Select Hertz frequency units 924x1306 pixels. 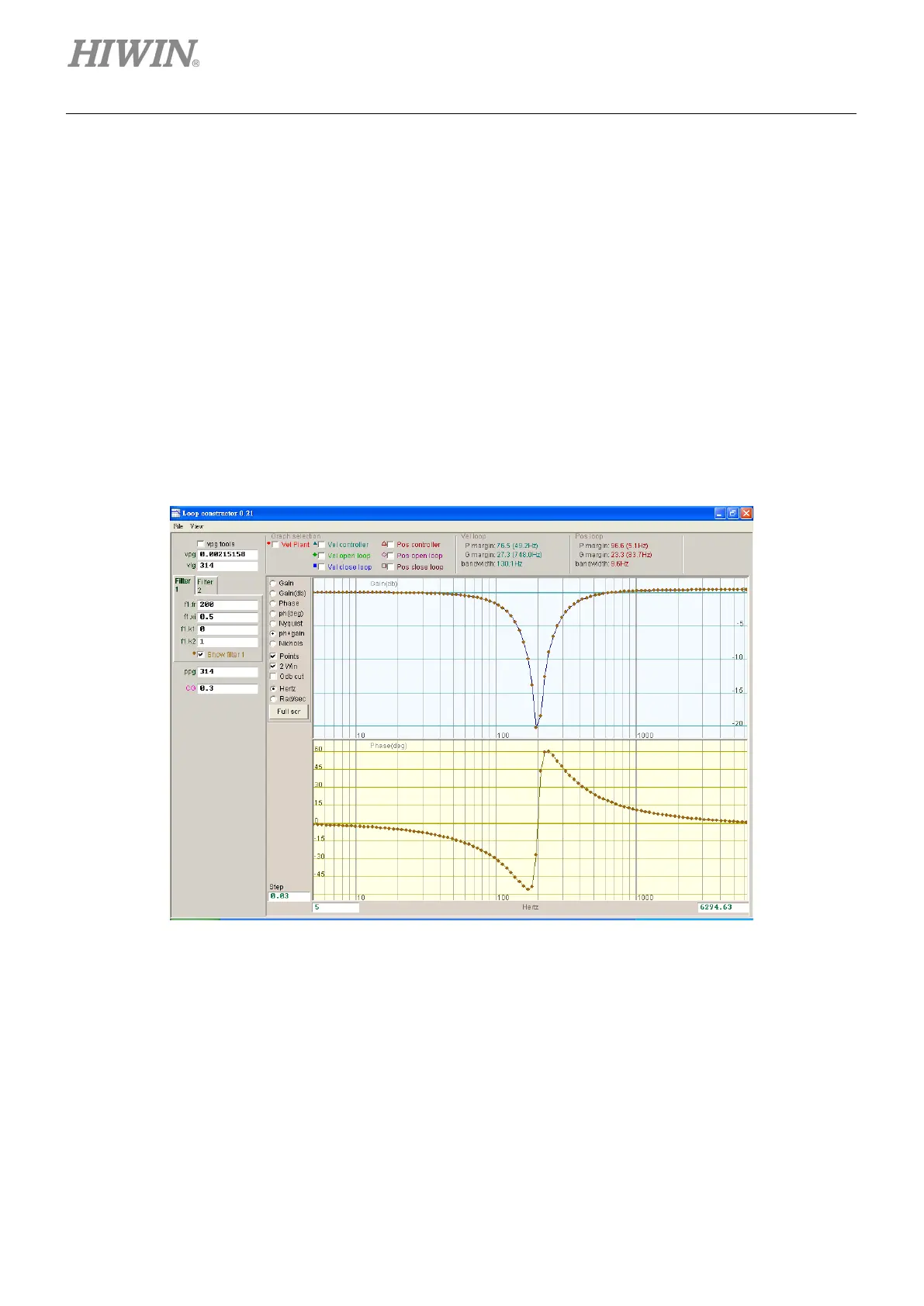[x=273, y=688]
